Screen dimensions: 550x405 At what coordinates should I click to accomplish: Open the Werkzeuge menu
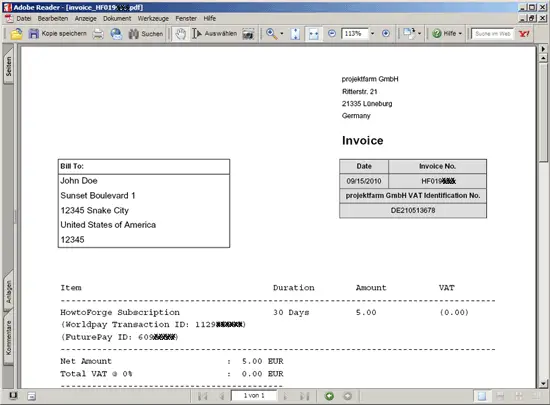click(153, 18)
